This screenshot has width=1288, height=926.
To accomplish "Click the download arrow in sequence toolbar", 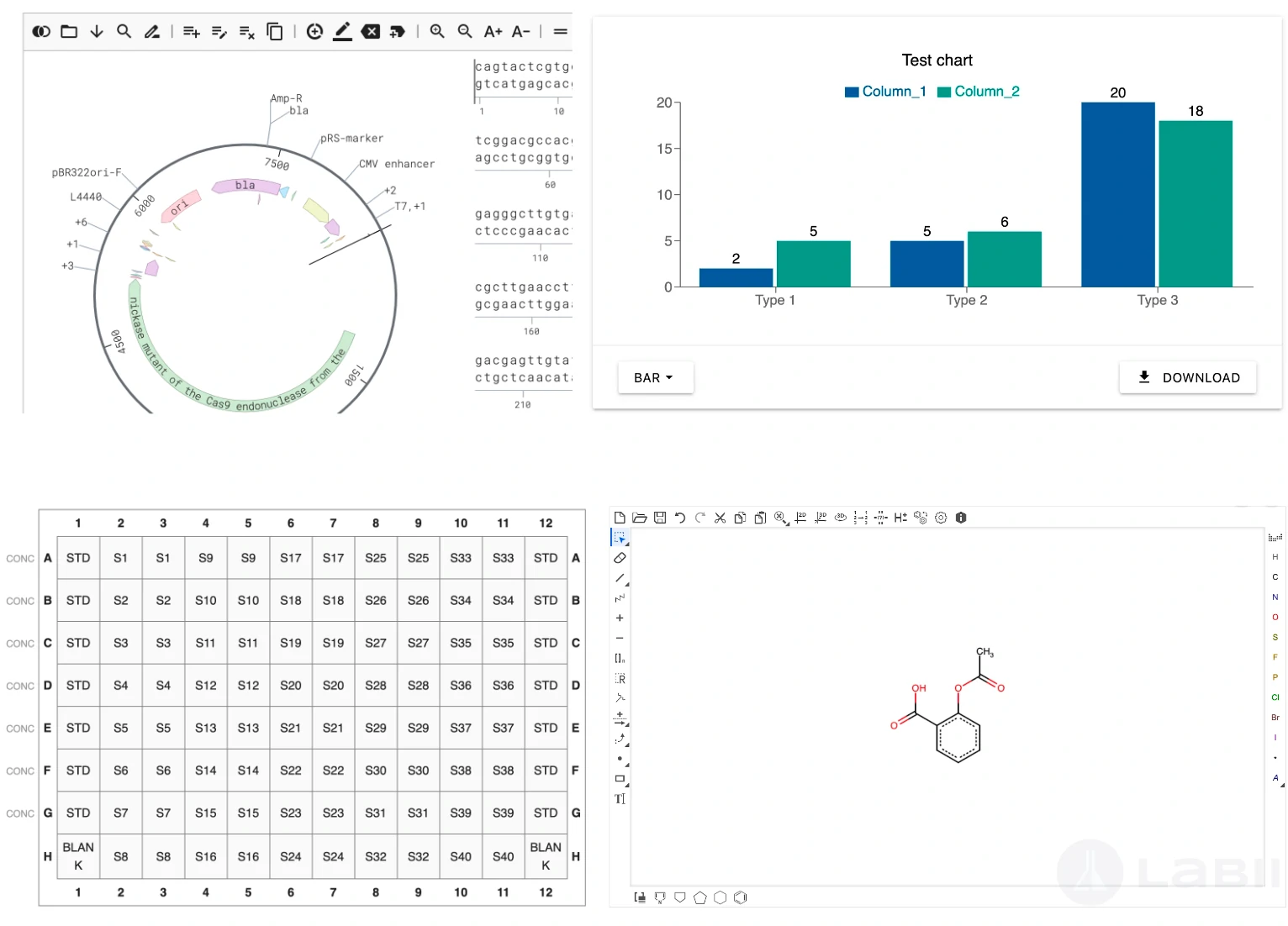I will pyautogui.click(x=97, y=32).
